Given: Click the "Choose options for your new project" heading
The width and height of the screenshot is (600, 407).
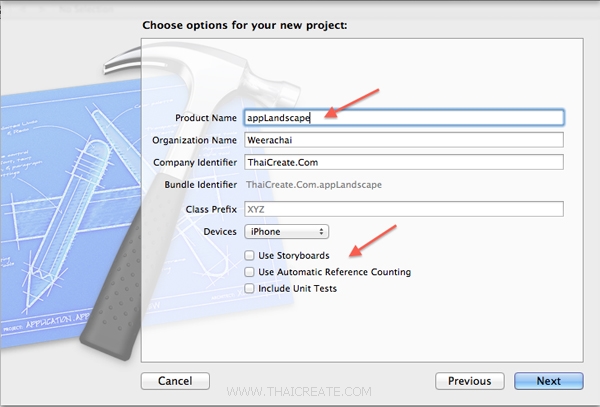Looking at the screenshot, I should tap(244, 24).
